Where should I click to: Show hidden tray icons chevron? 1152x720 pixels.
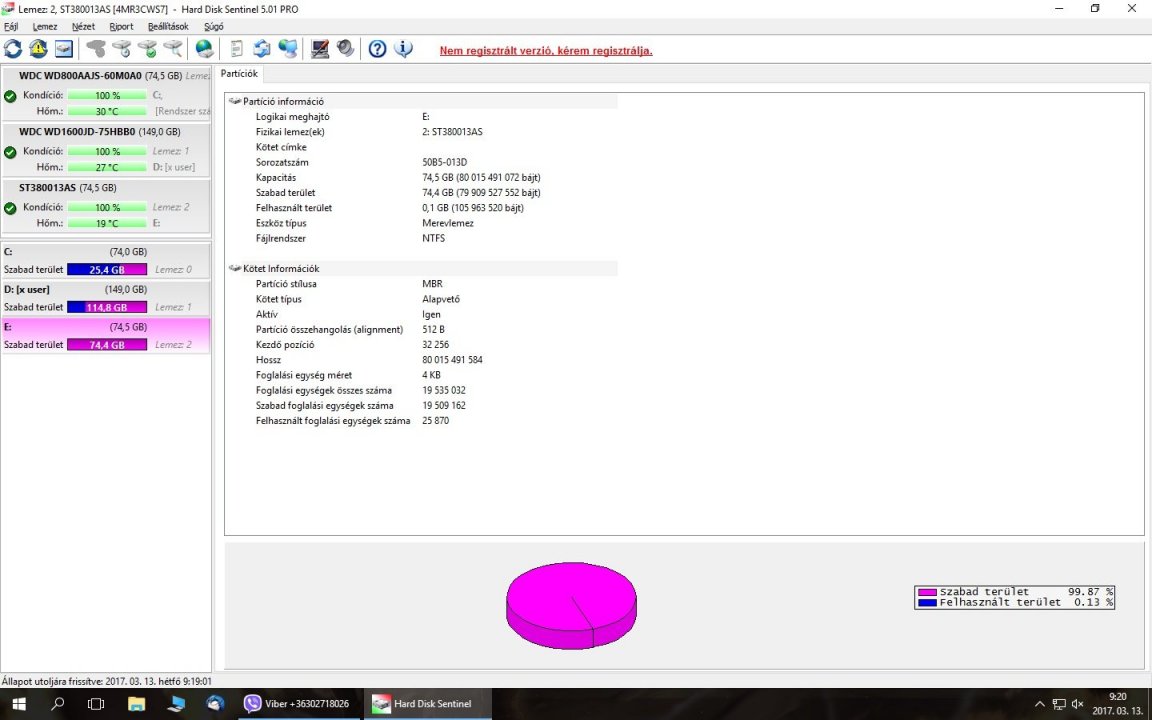[x=1039, y=704]
